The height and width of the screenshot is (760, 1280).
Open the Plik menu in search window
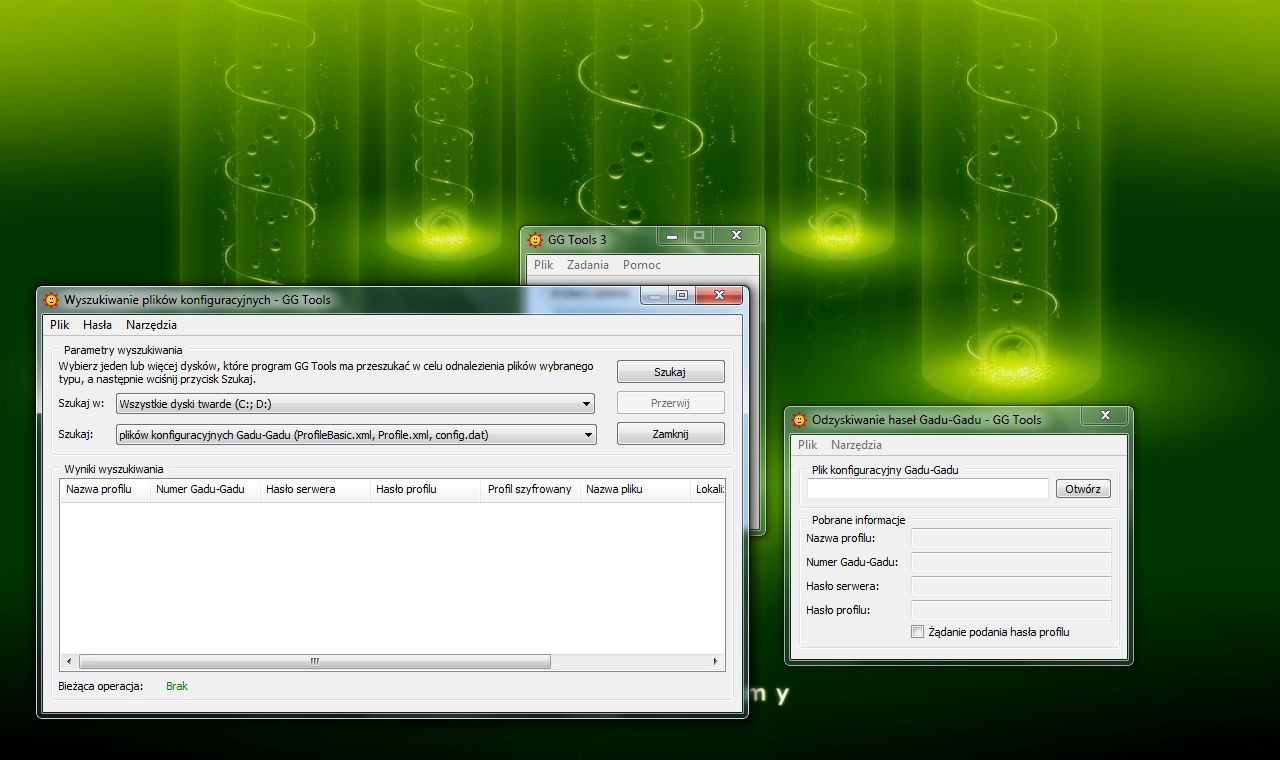click(x=60, y=325)
